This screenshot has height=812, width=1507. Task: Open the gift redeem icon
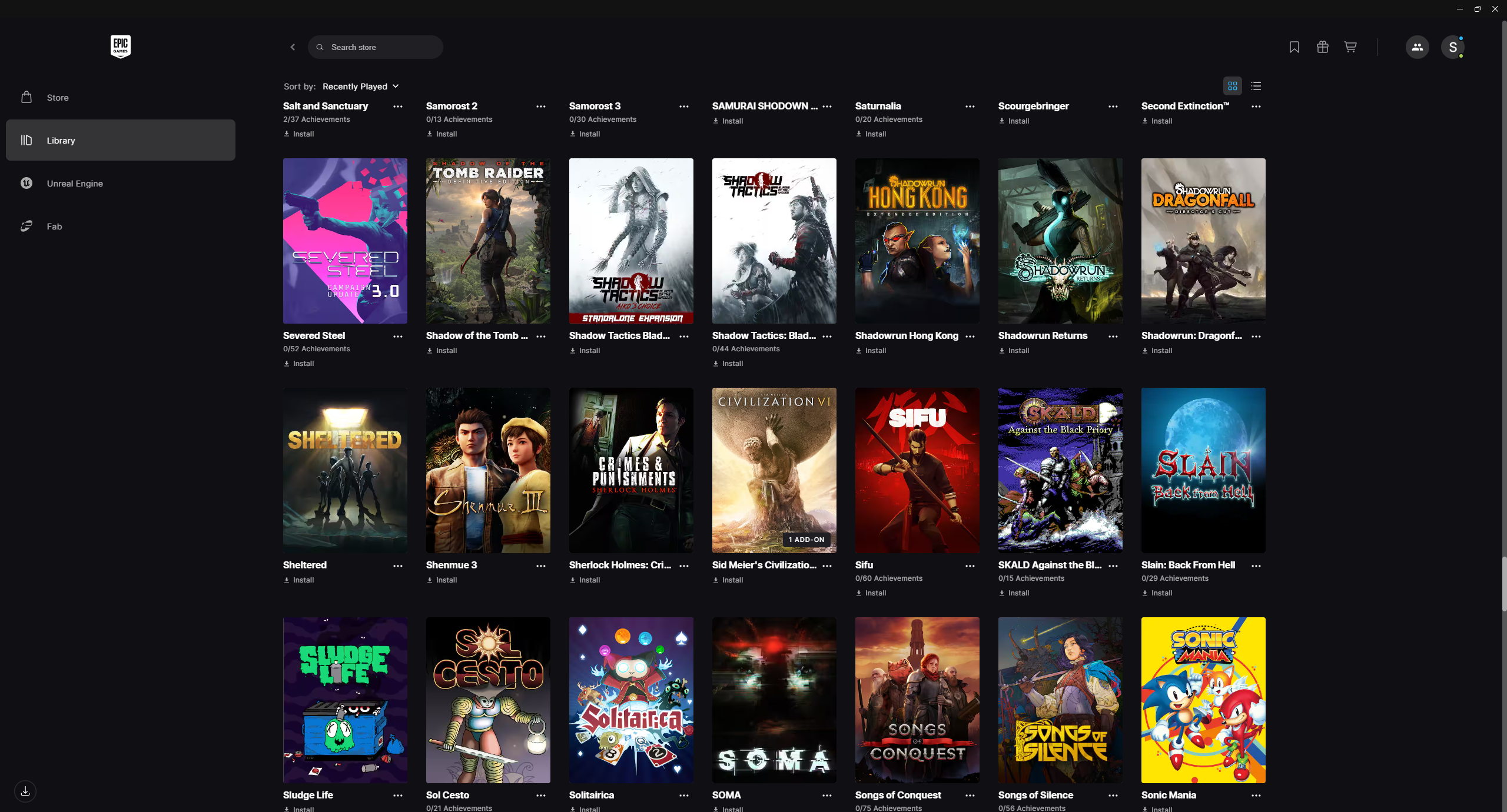pyautogui.click(x=1322, y=47)
